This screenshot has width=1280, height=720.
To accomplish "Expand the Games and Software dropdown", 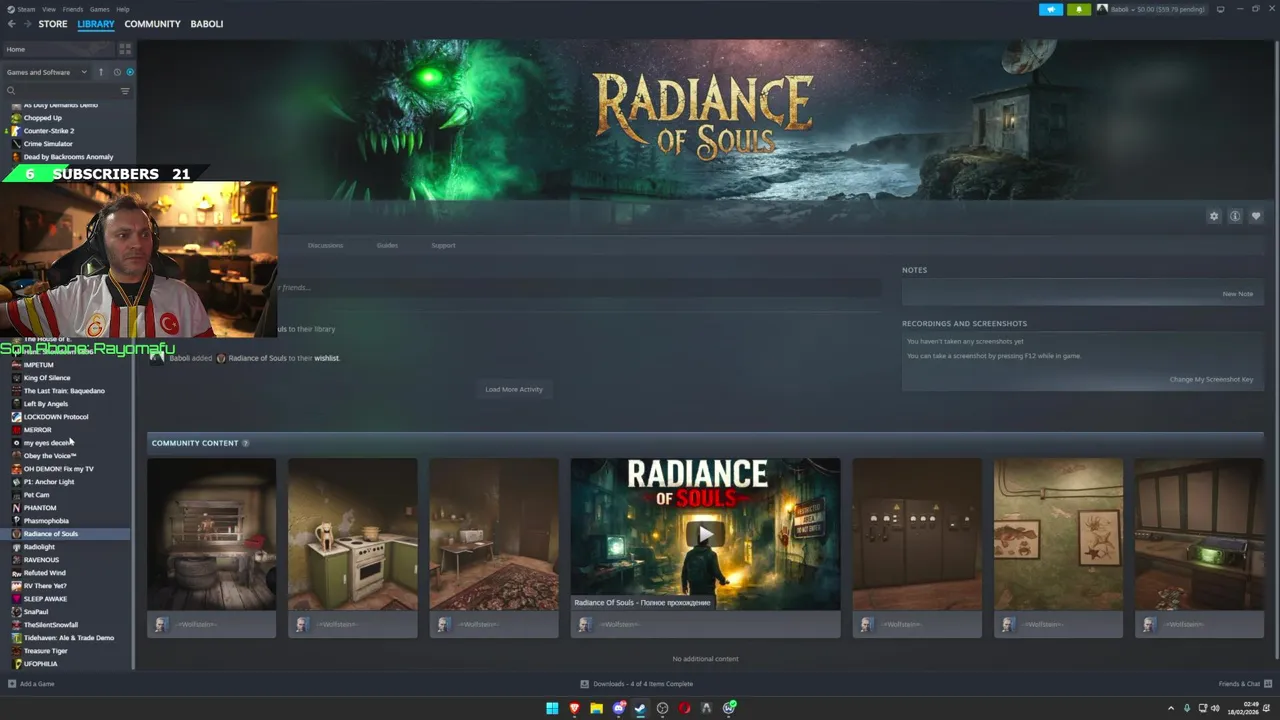I will (x=46, y=72).
